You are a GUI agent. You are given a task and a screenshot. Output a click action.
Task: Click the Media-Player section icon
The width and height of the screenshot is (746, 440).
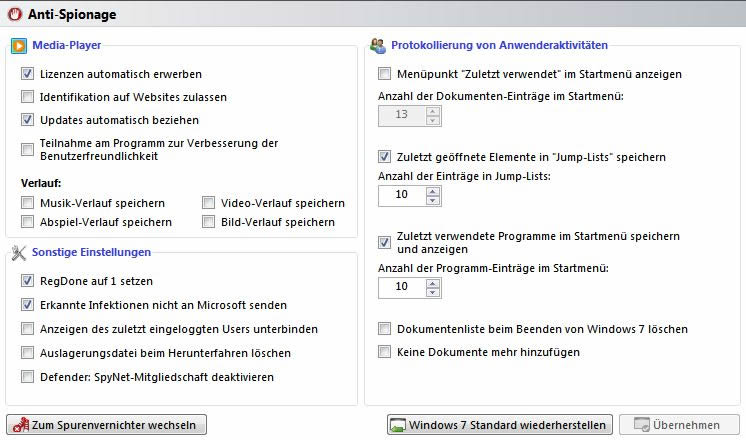pyautogui.click(x=19, y=46)
